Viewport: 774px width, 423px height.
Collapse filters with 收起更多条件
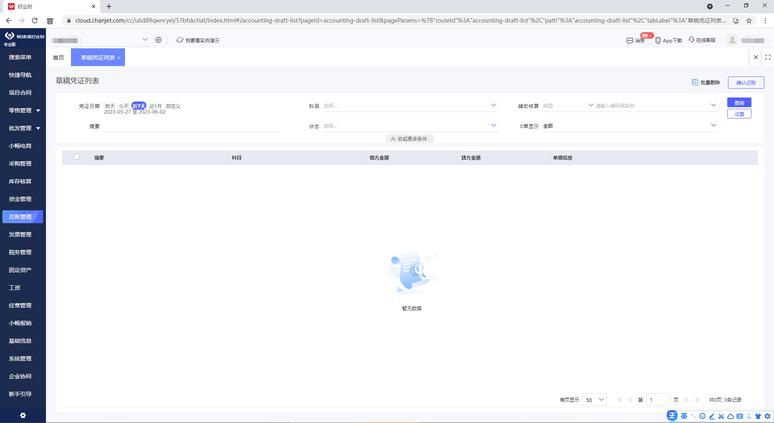pyautogui.click(x=409, y=139)
